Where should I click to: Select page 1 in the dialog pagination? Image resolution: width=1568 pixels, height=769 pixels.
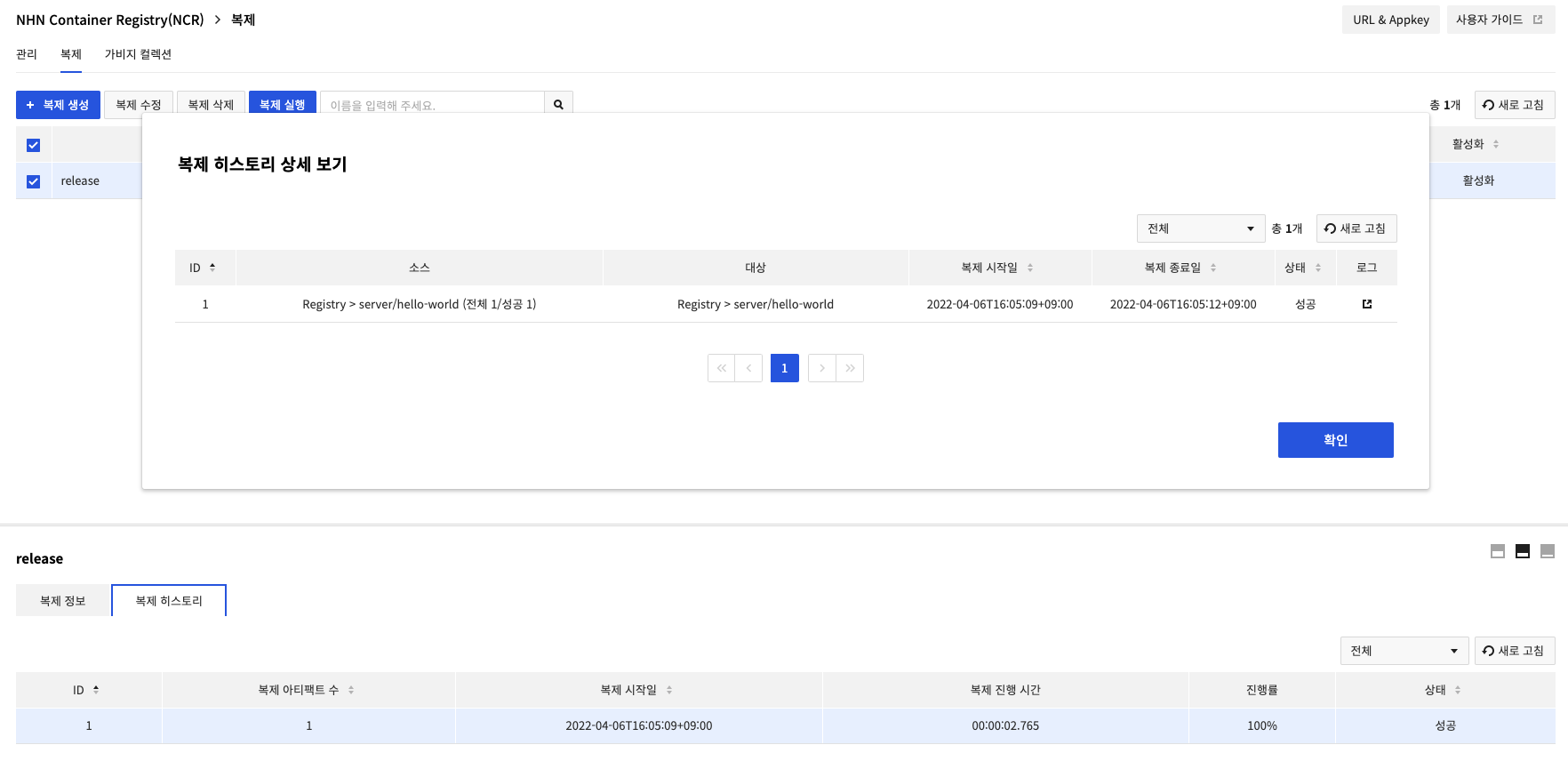click(785, 368)
